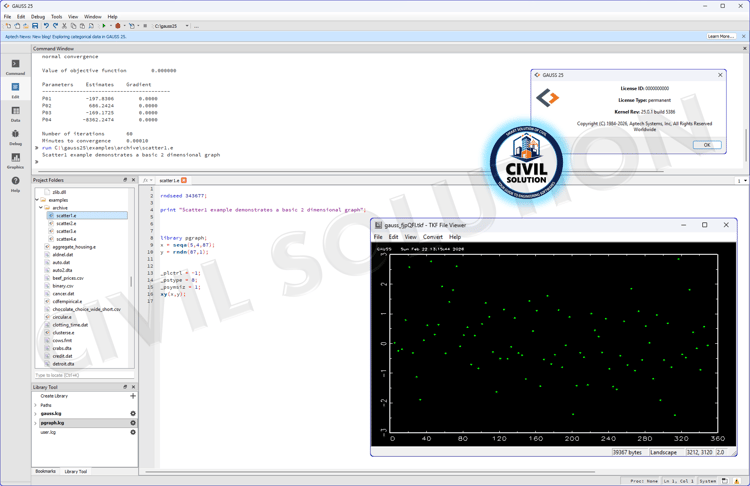750x486 pixels.
Task: Click the plus icon beside Create Library
Action: click(x=133, y=396)
